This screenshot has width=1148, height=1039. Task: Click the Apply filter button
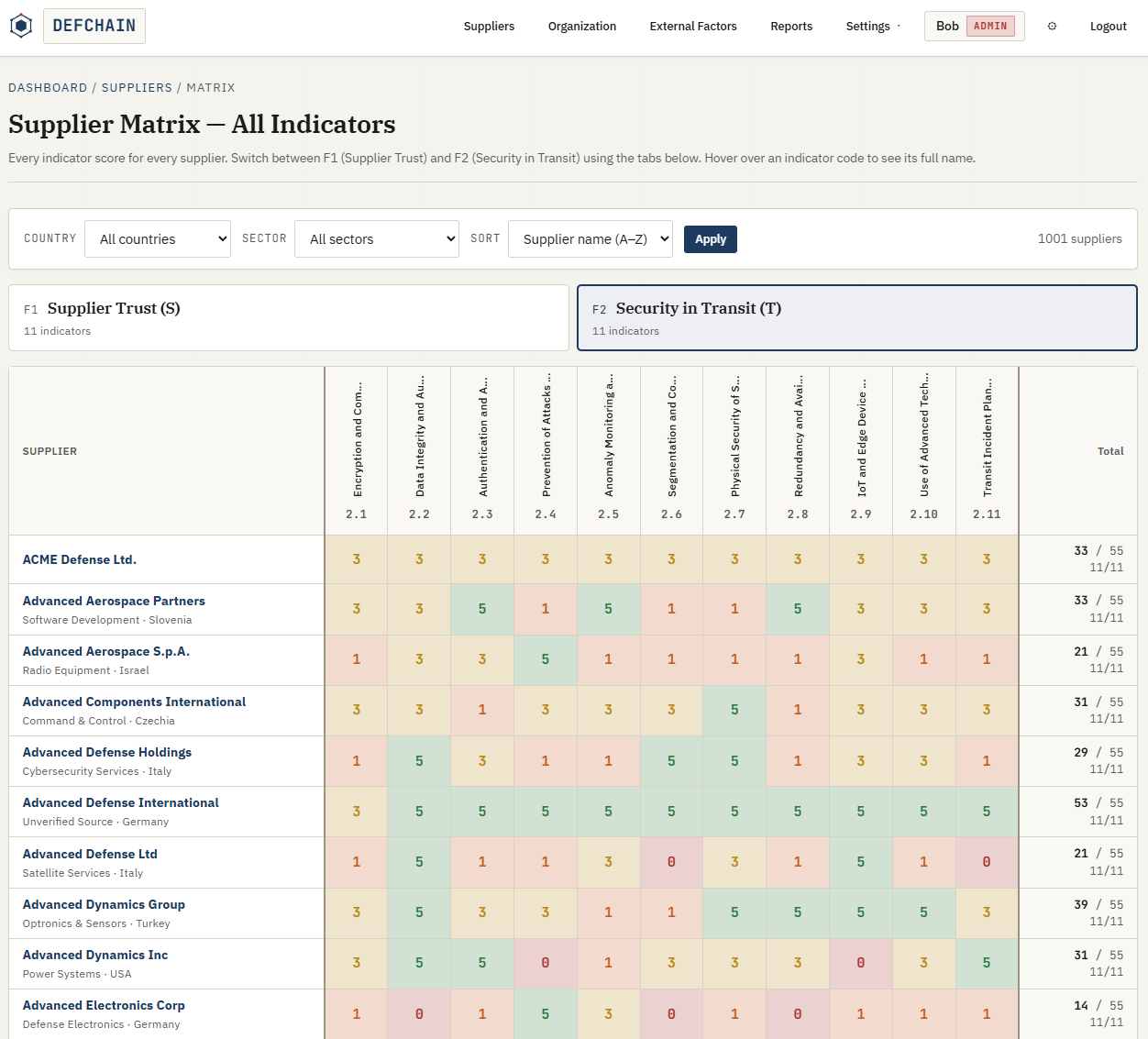click(x=711, y=239)
